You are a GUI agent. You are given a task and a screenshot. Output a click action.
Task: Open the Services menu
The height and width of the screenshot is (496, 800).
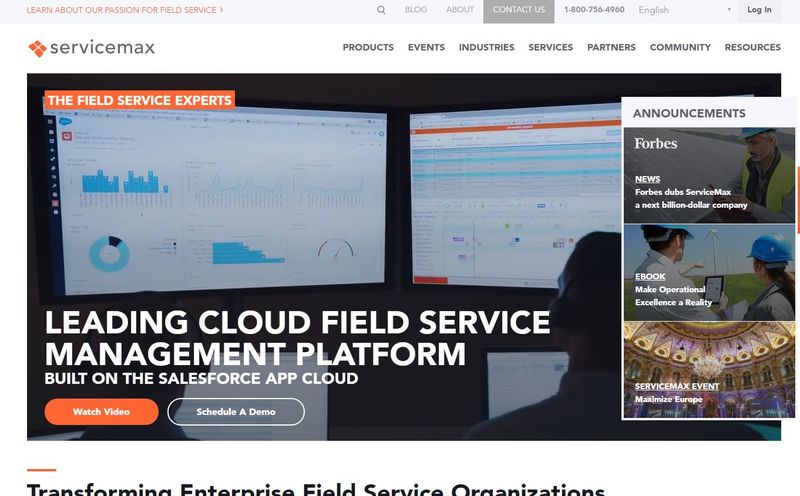coord(551,47)
